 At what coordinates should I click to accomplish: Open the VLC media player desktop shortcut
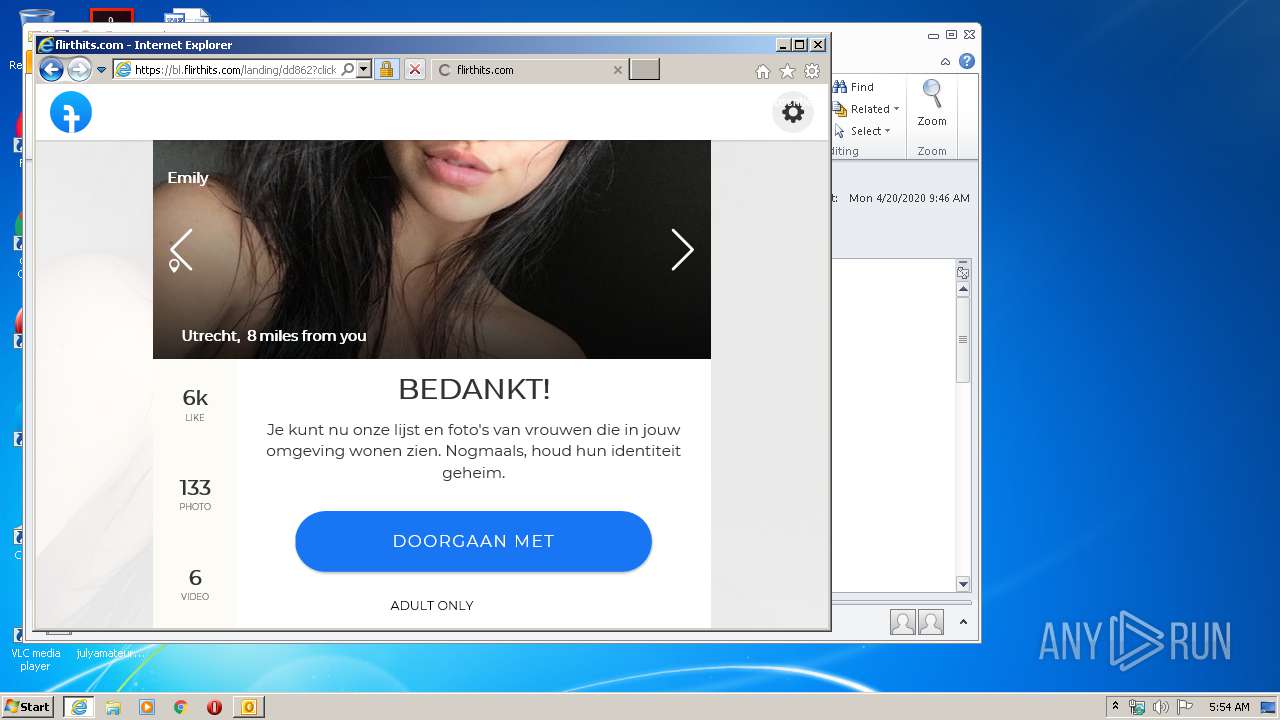35,649
